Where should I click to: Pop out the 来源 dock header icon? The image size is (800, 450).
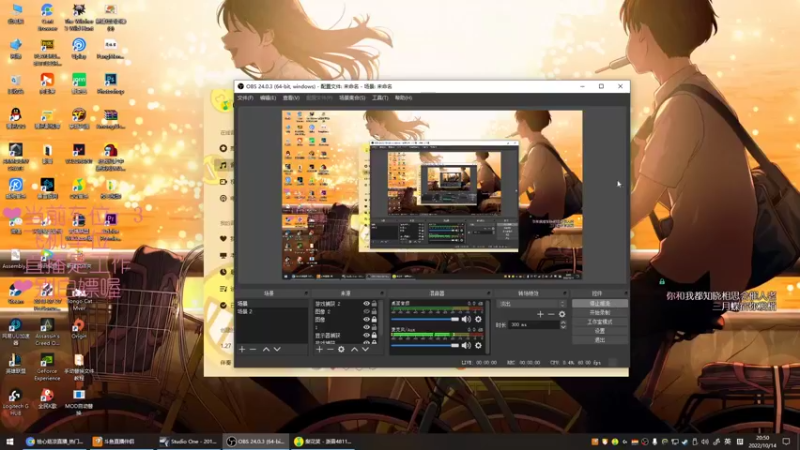pos(382,293)
